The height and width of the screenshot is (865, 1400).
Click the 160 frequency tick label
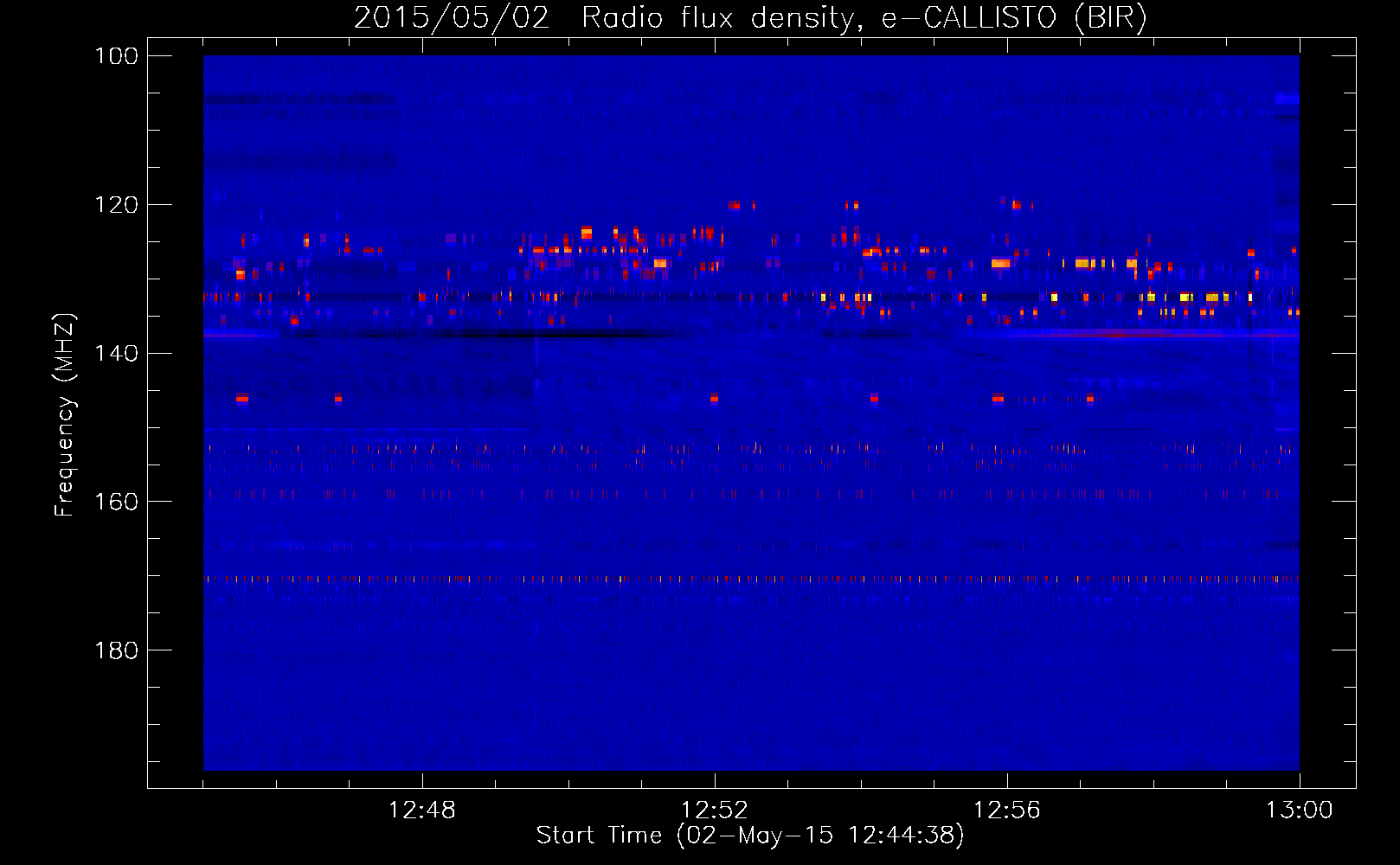(116, 502)
